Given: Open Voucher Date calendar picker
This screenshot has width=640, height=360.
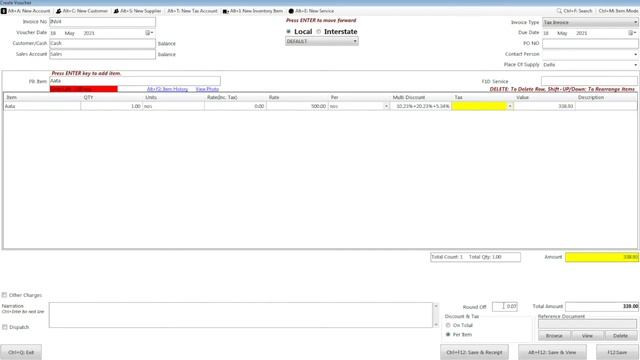Looking at the screenshot, I should point(149,33).
